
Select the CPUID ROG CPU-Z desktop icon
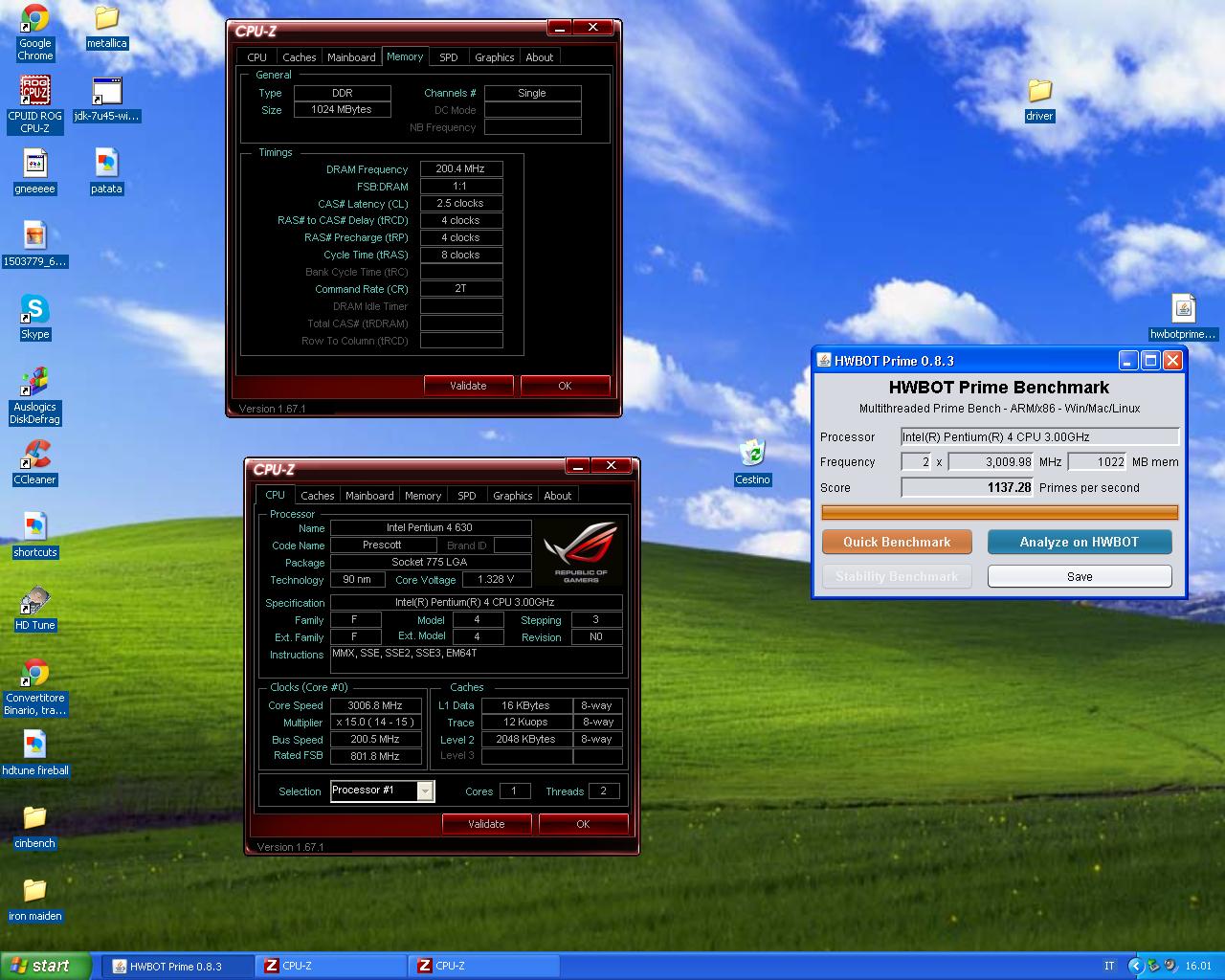[35, 104]
